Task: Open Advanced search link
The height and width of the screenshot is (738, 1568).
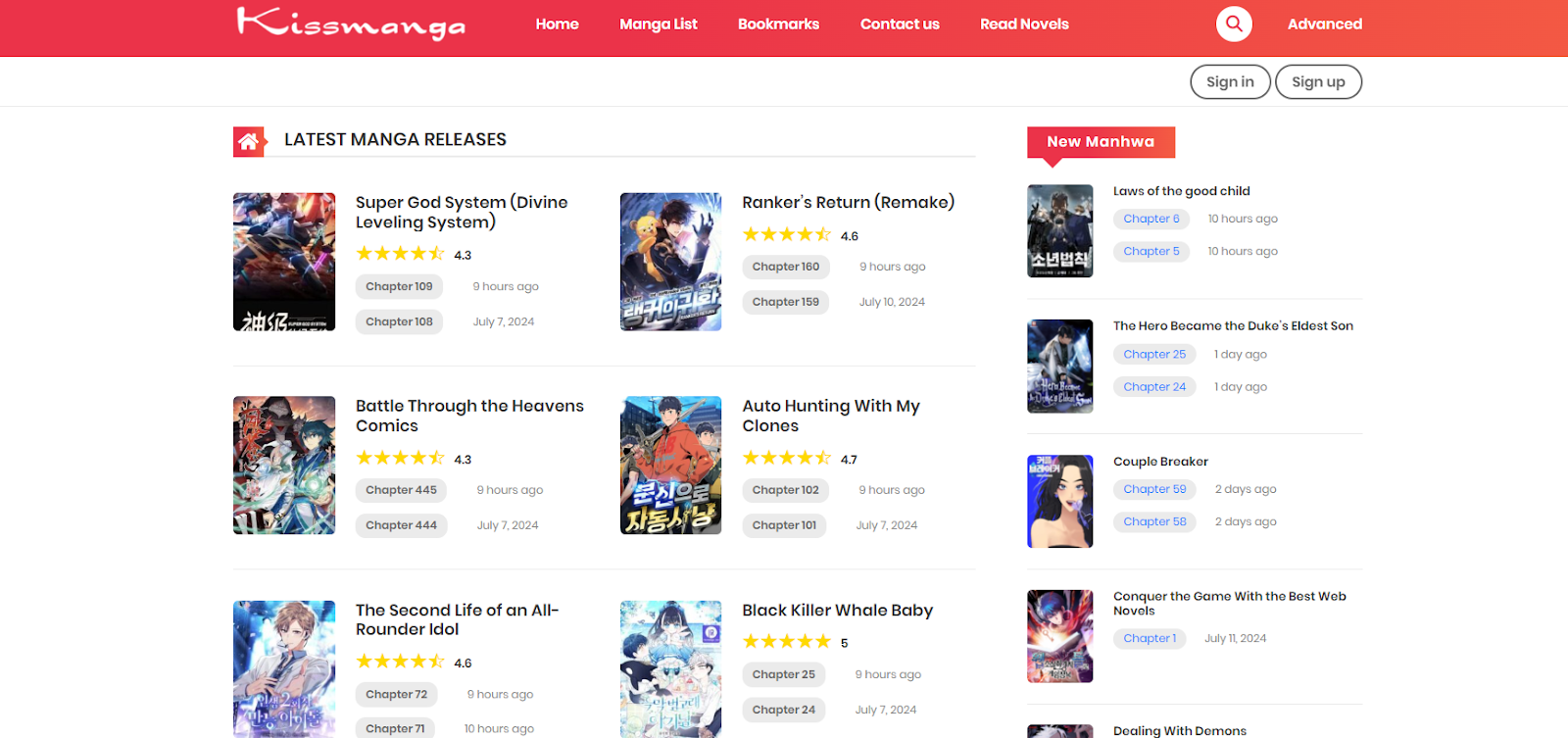Action: [x=1324, y=24]
